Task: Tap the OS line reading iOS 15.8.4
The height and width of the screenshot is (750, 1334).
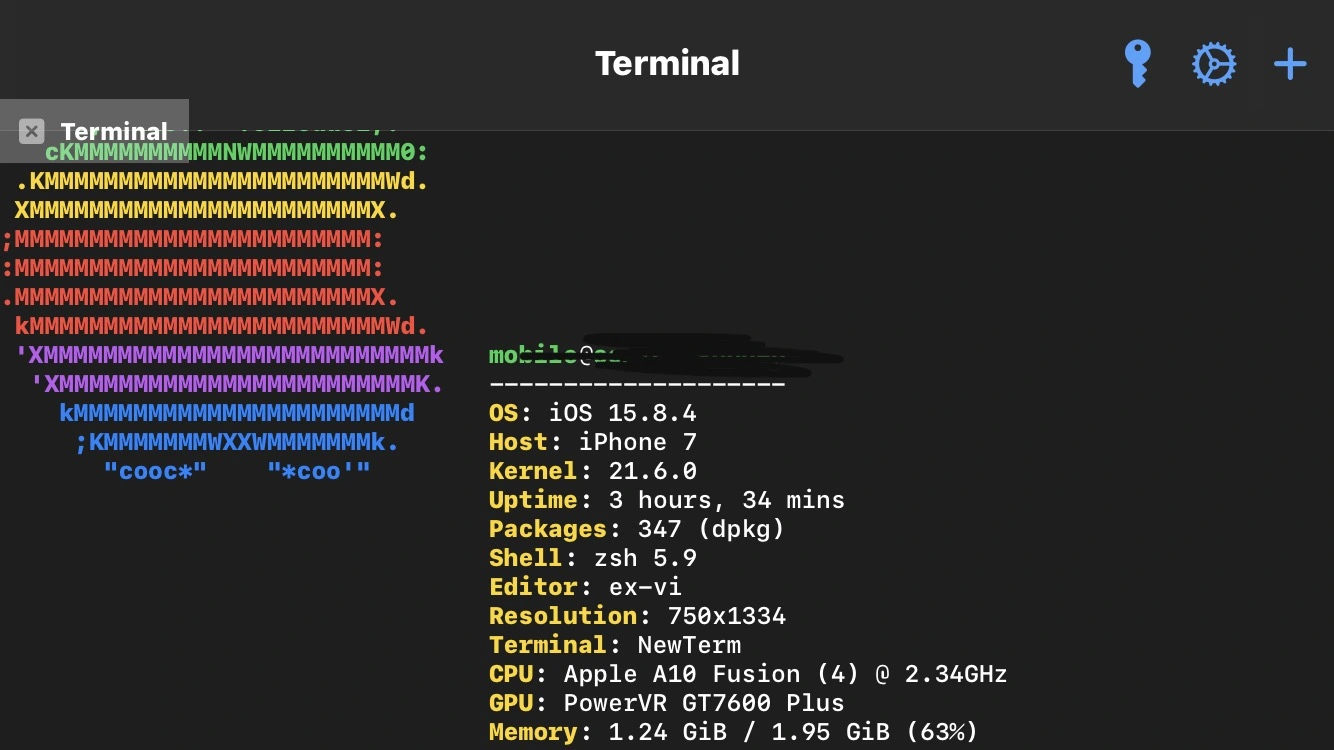Action: click(x=592, y=413)
